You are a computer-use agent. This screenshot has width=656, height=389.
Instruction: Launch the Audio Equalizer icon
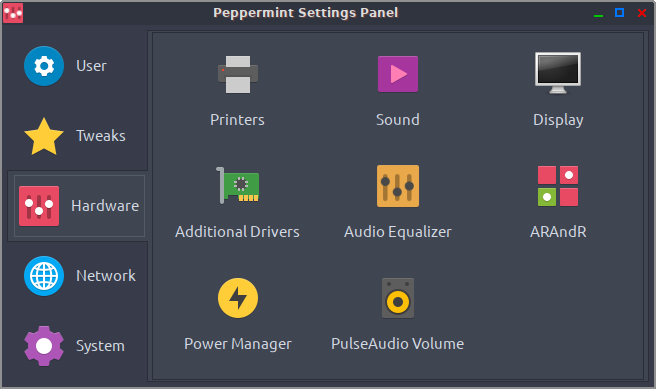tap(397, 186)
